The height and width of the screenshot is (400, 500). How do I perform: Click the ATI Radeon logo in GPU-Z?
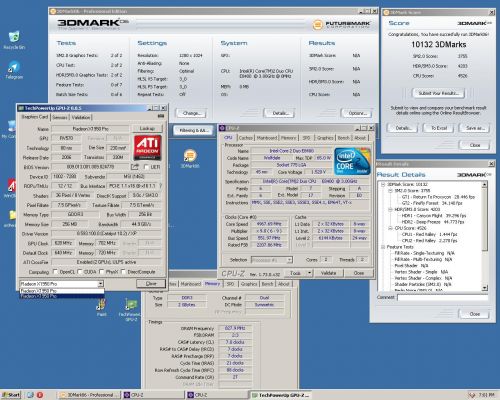[x=147, y=147]
